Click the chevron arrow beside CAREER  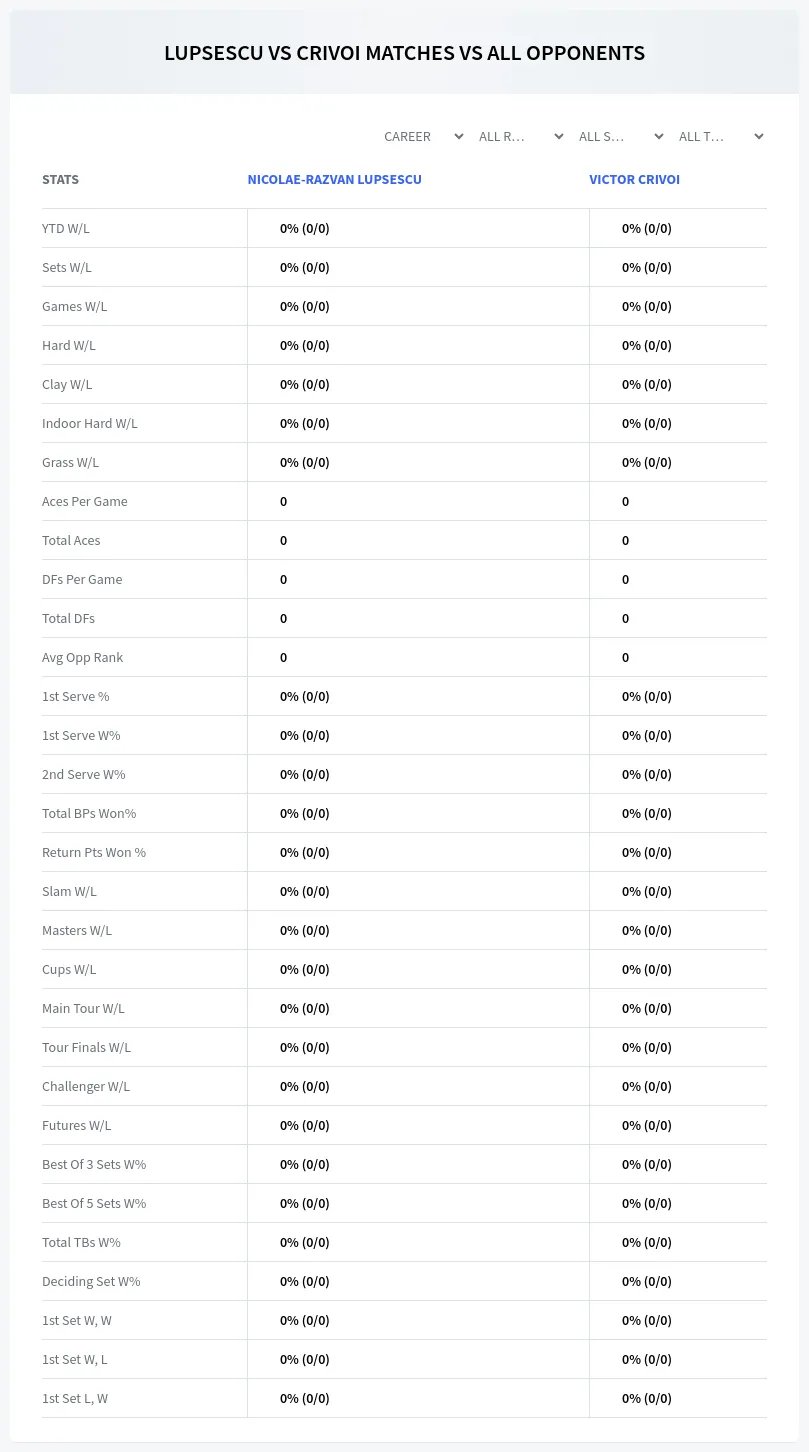459,136
